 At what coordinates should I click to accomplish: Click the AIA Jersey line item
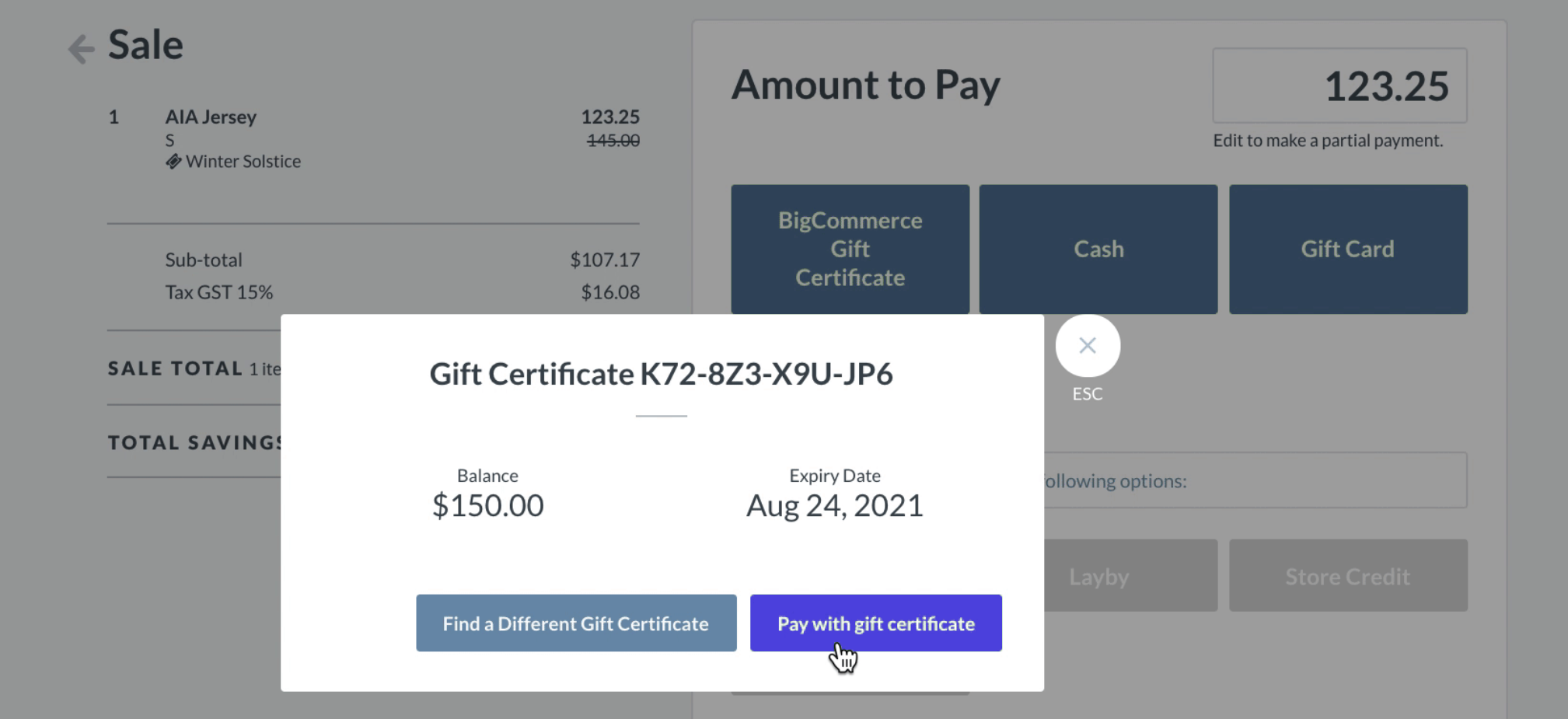tap(211, 117)
